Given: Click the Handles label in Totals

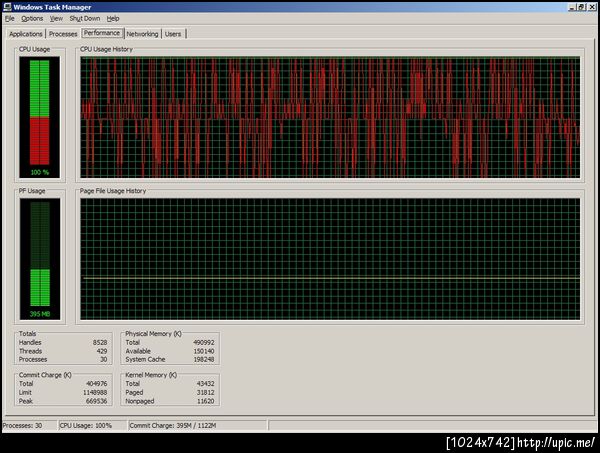Looking at the screenshot, I should click(x=30, y=342).
